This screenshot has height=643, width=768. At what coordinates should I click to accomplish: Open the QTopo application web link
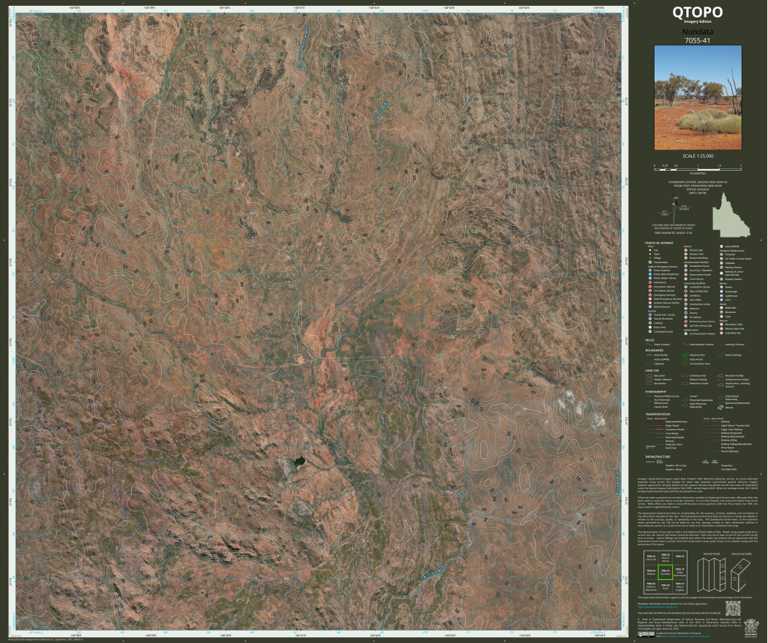point(658,607)
